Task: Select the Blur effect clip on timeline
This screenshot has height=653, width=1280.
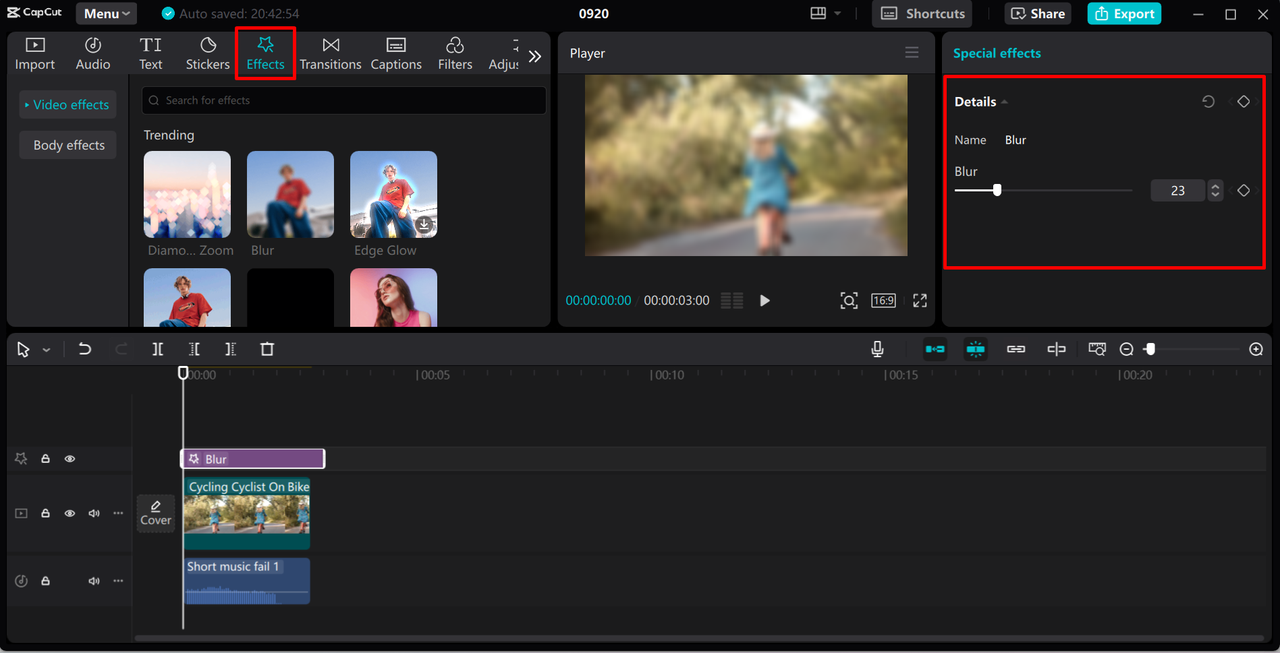Action: (253, 459)
